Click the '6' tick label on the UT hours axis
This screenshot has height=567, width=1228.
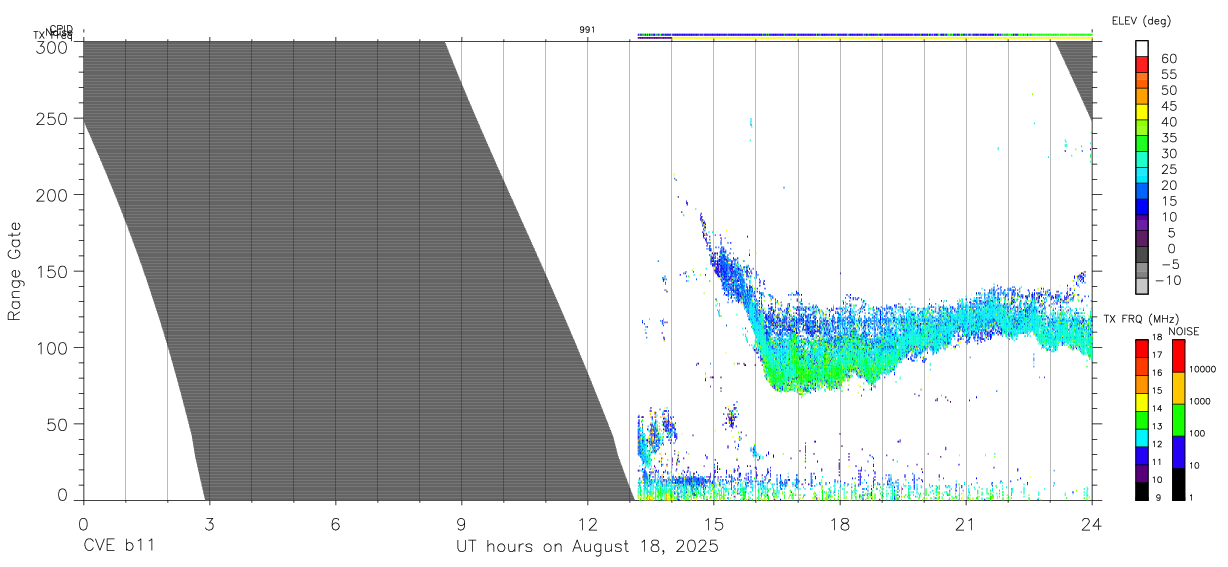point(335,524)
